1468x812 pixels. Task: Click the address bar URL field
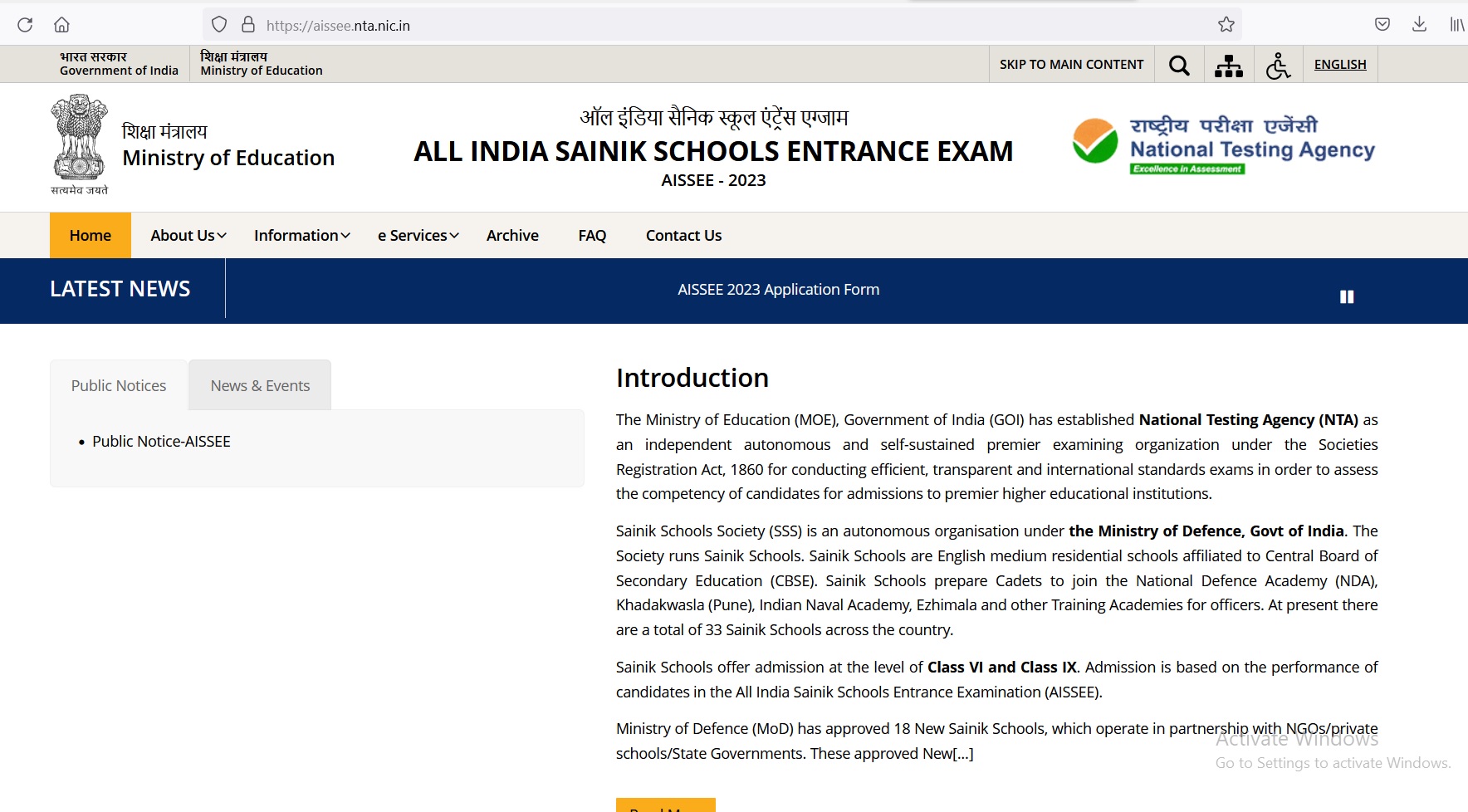point(722,25)
